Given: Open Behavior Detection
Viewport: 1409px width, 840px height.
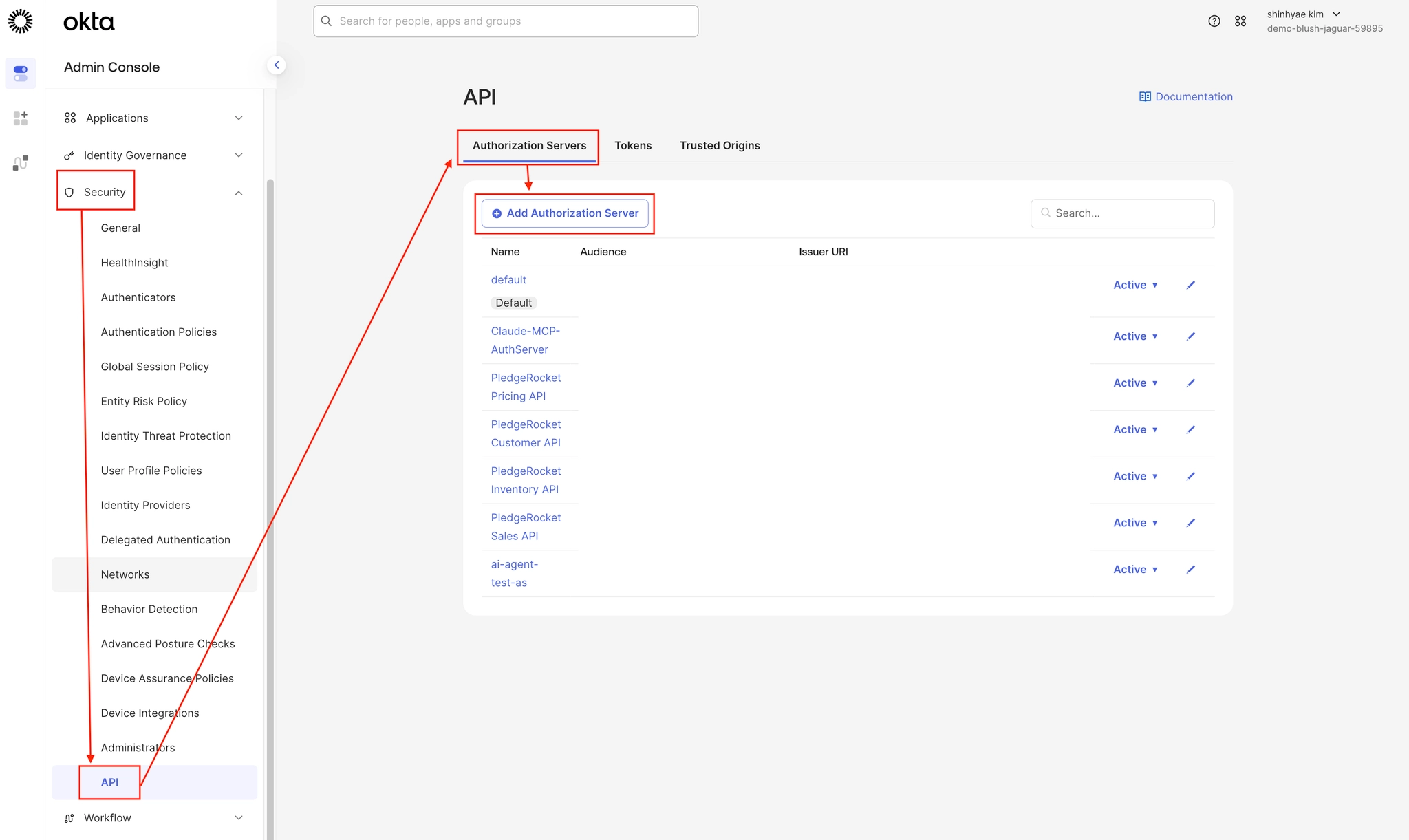Looking at the screenshot, I should [149, 609].
